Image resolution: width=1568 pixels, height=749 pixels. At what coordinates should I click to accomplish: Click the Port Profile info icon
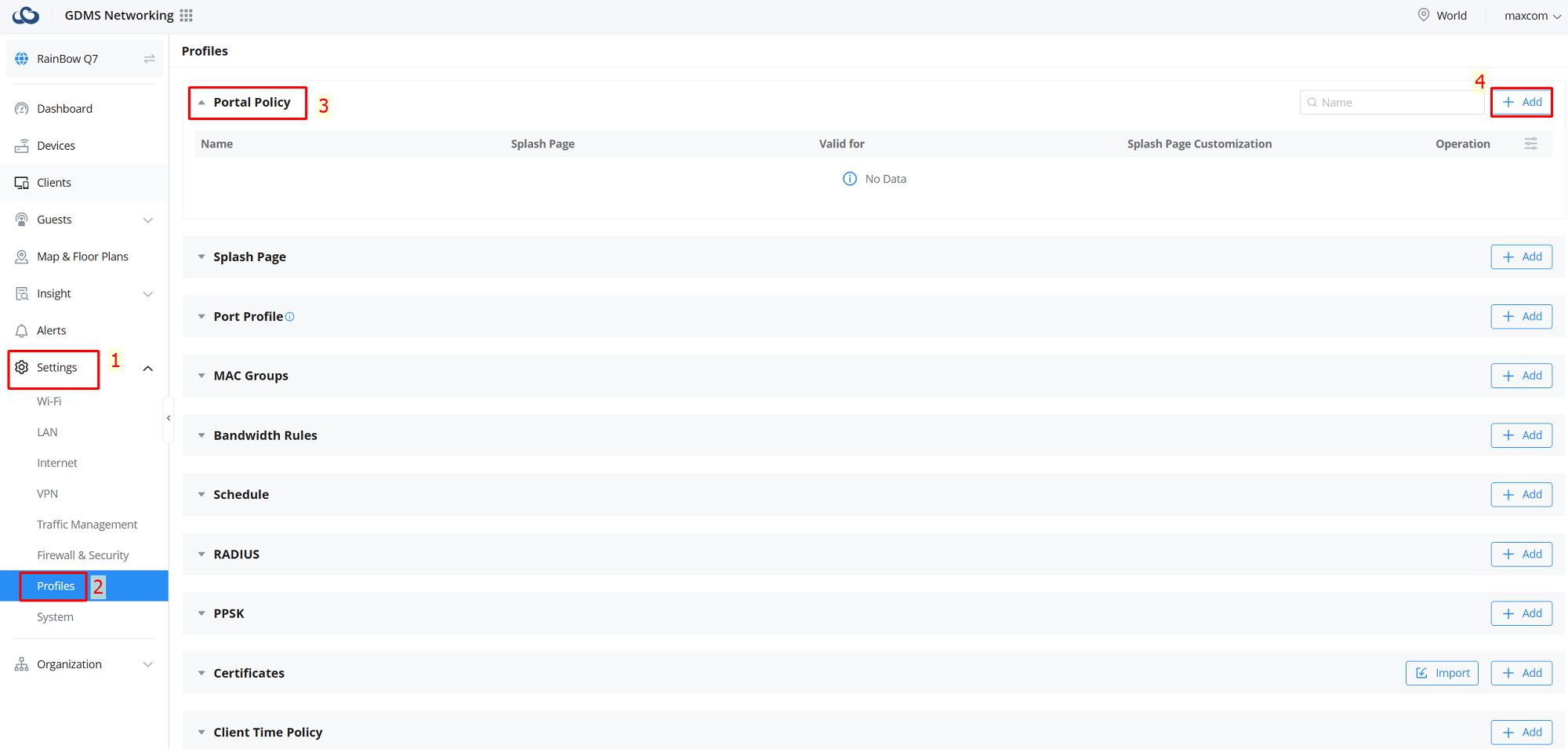pyautogui.click(x=290, y=317)
